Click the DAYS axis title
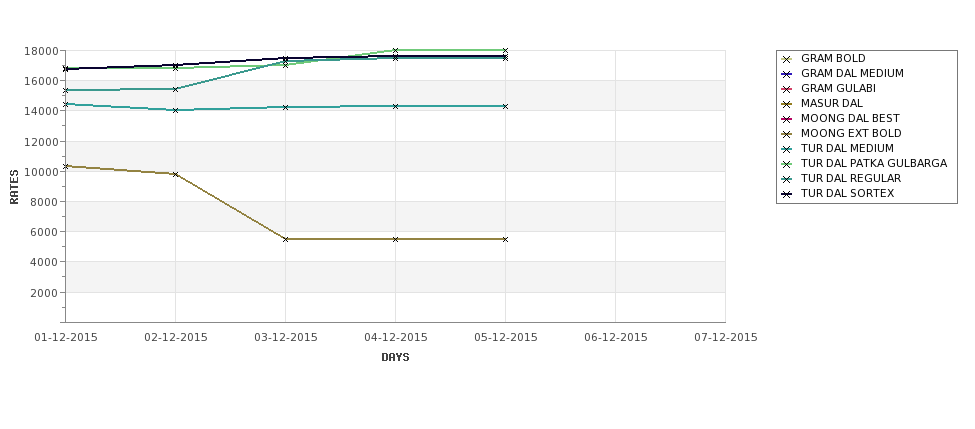 tap(395, 358)
